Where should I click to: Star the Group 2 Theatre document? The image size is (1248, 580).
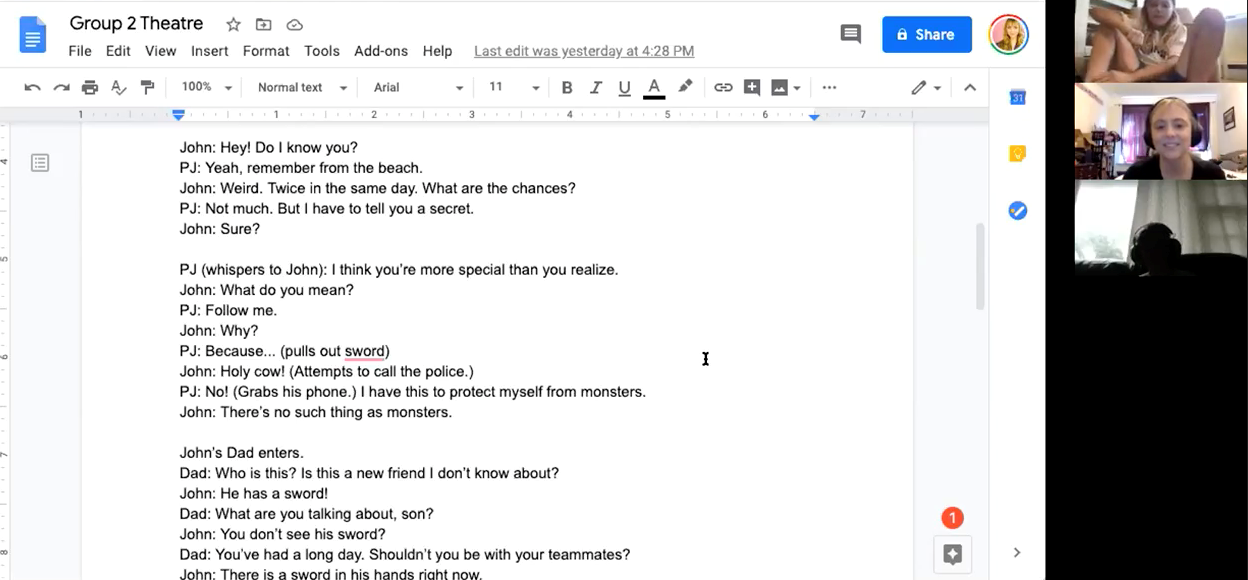point(233,24)
